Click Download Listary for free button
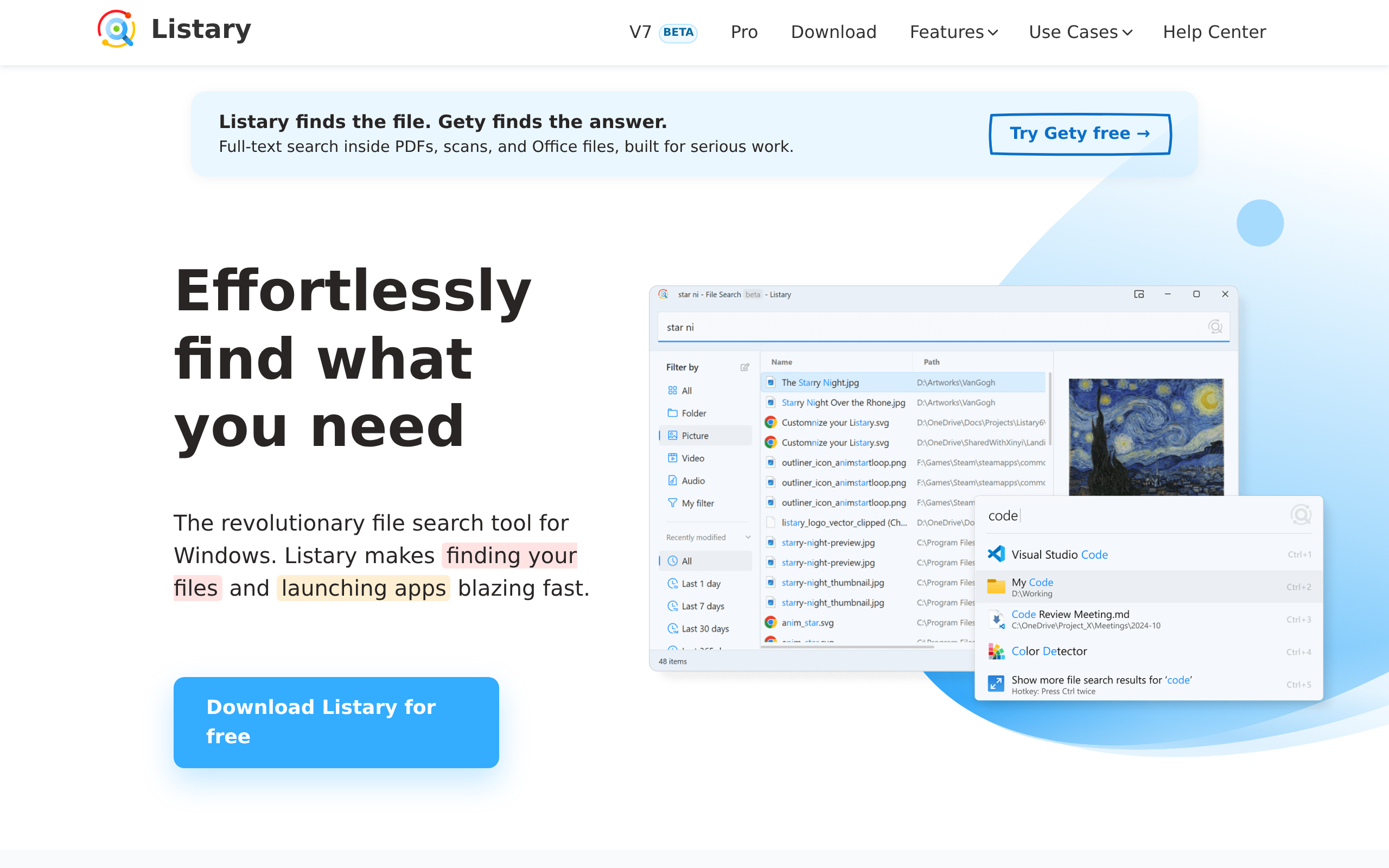The width and height of the screenshot is (1389, 868). pos(336,722)
